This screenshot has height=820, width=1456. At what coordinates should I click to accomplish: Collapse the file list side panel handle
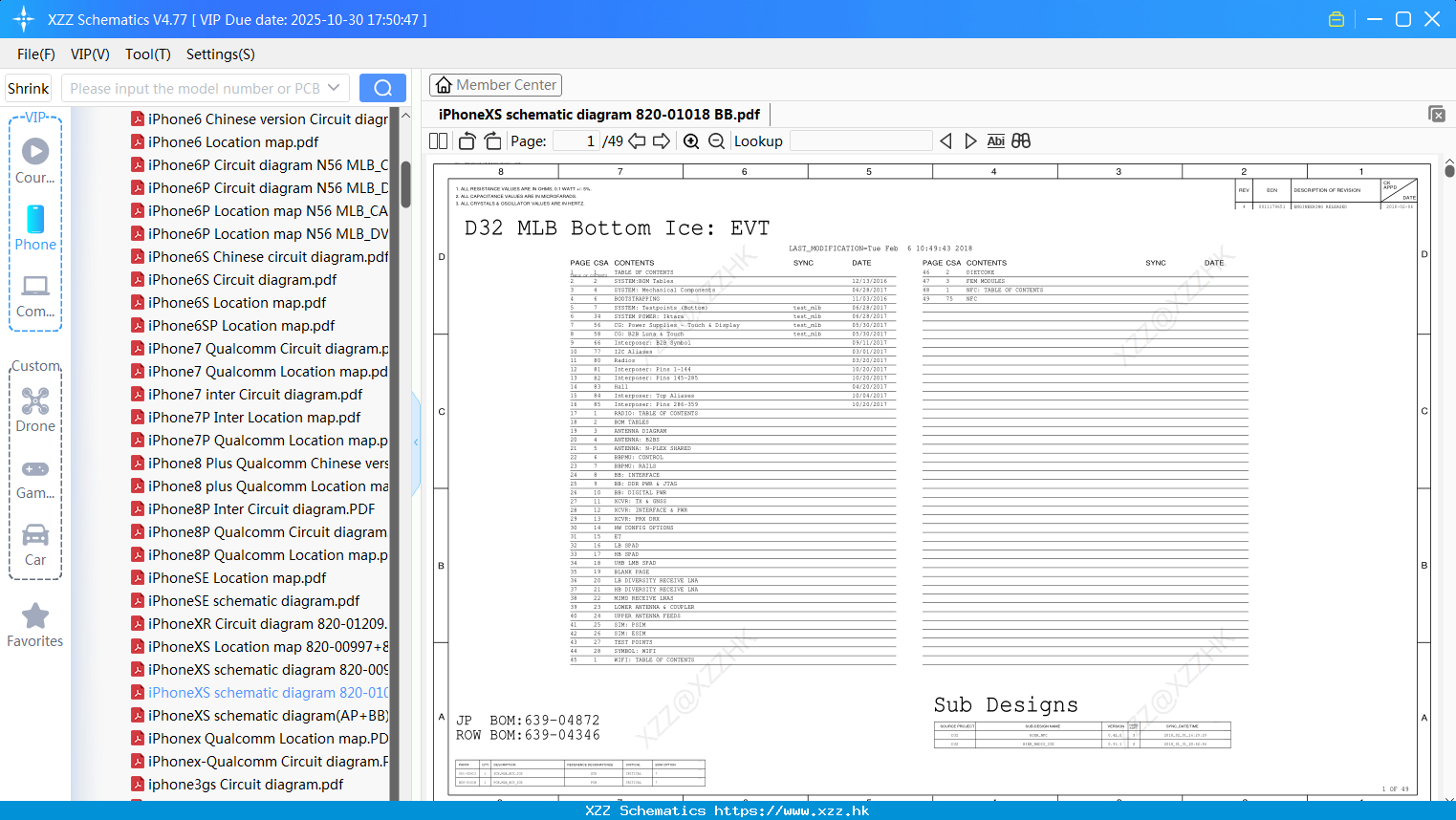click(x=416, y=442)
